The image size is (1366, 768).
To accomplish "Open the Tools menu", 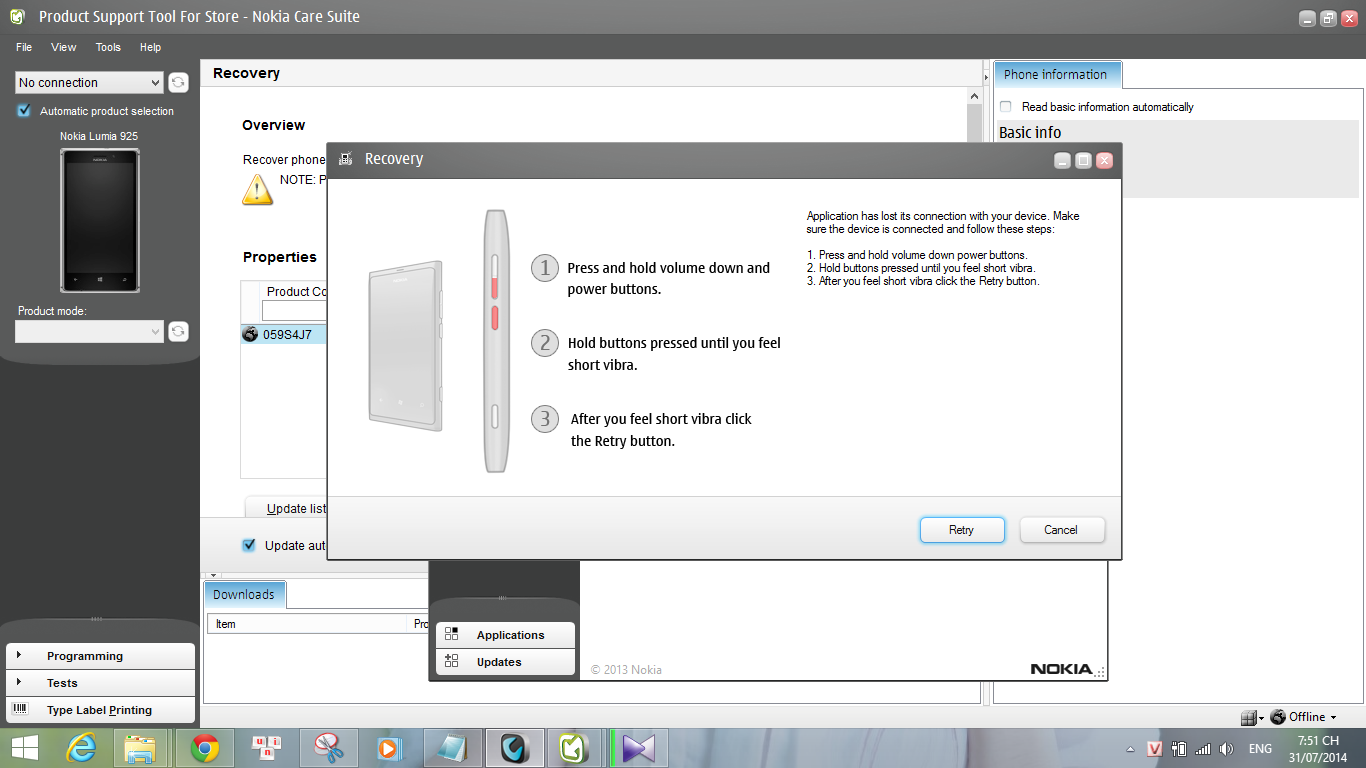I will point(108,47).
